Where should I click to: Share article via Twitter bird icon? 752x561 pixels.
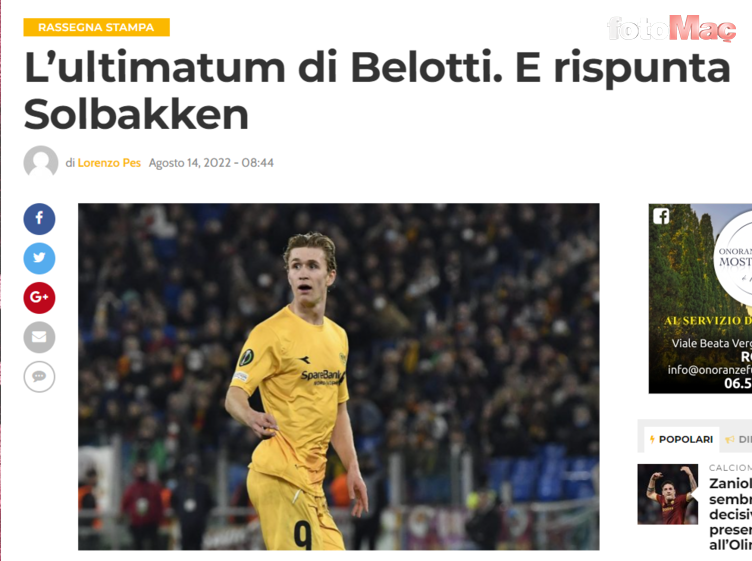pyautogui.click(x=39, y=258)
